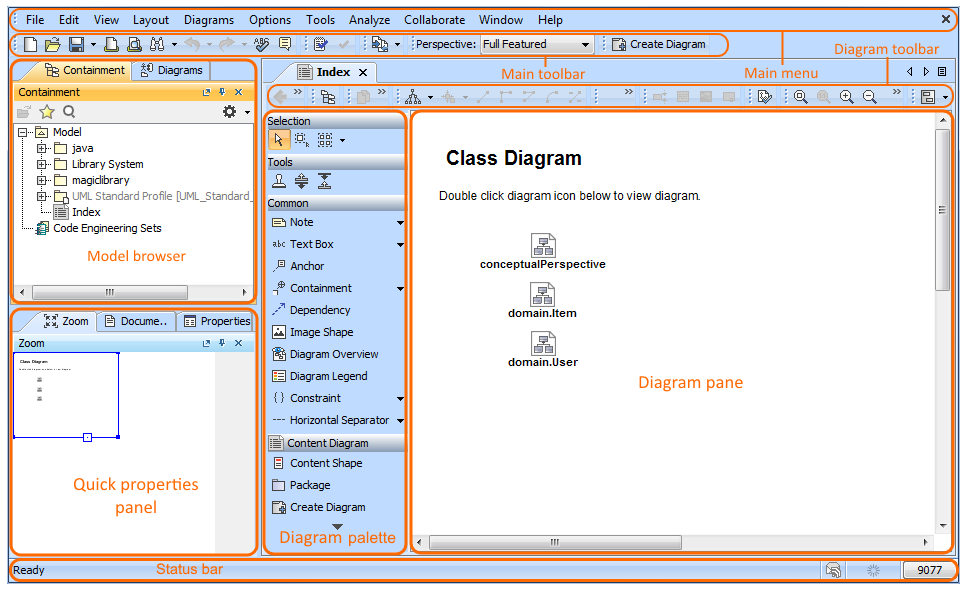Toggle the sticky stamp tool under Tools

coord(279,181)
